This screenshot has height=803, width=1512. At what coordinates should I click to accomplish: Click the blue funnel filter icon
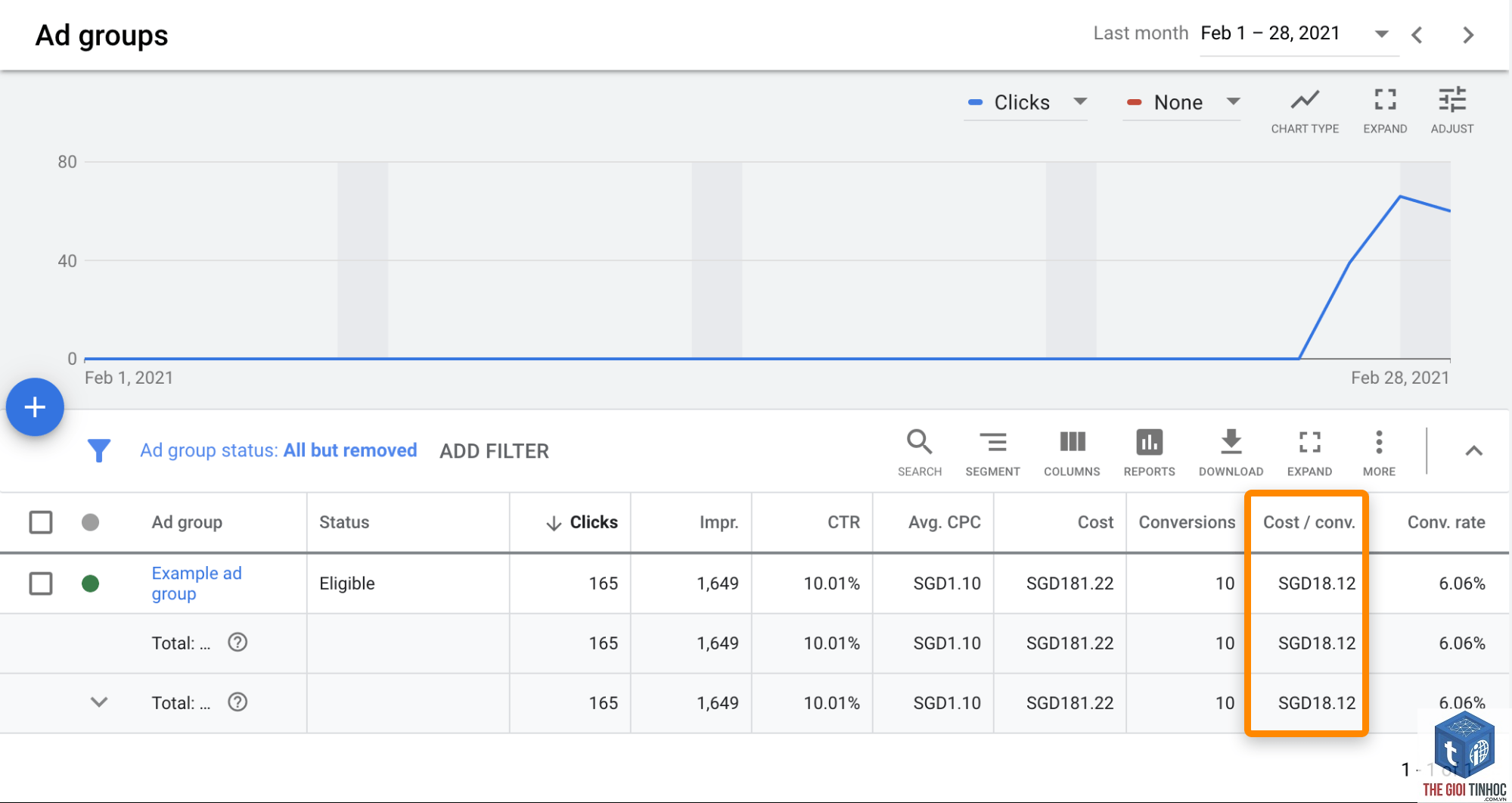(99, 450)
